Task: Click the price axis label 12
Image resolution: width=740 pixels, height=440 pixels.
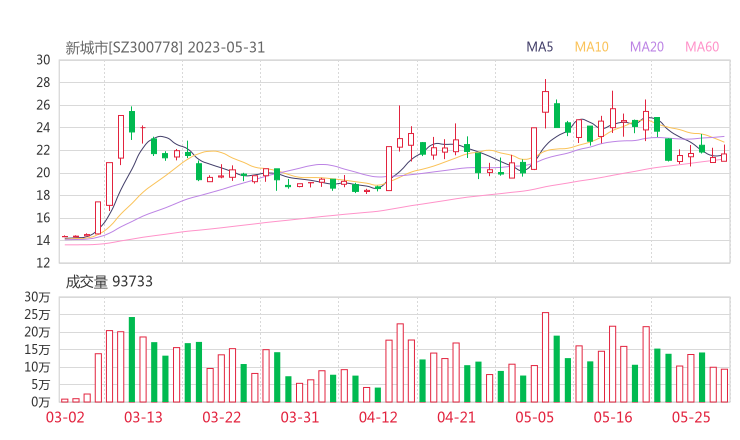Action: [43, 262]
